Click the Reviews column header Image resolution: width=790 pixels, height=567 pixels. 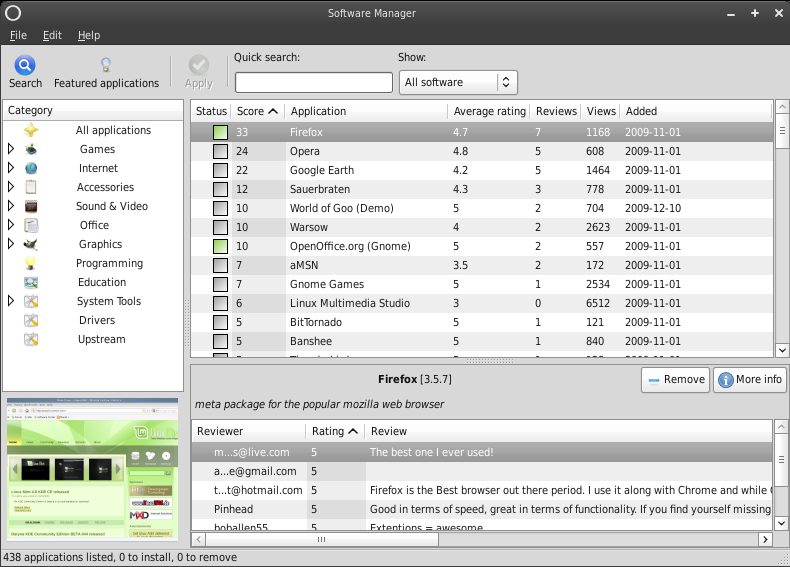556,111
